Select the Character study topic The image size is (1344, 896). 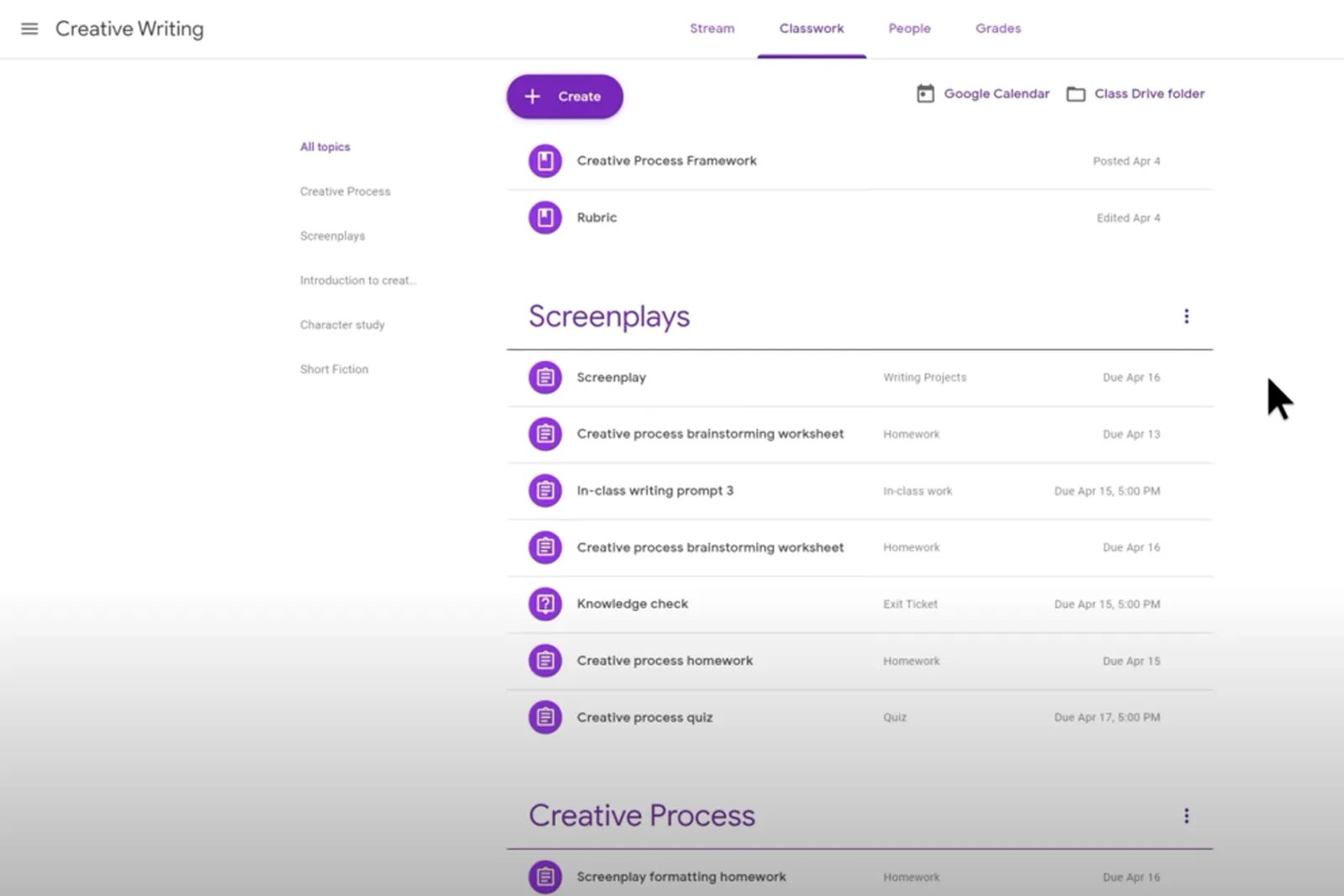point(342,324)
